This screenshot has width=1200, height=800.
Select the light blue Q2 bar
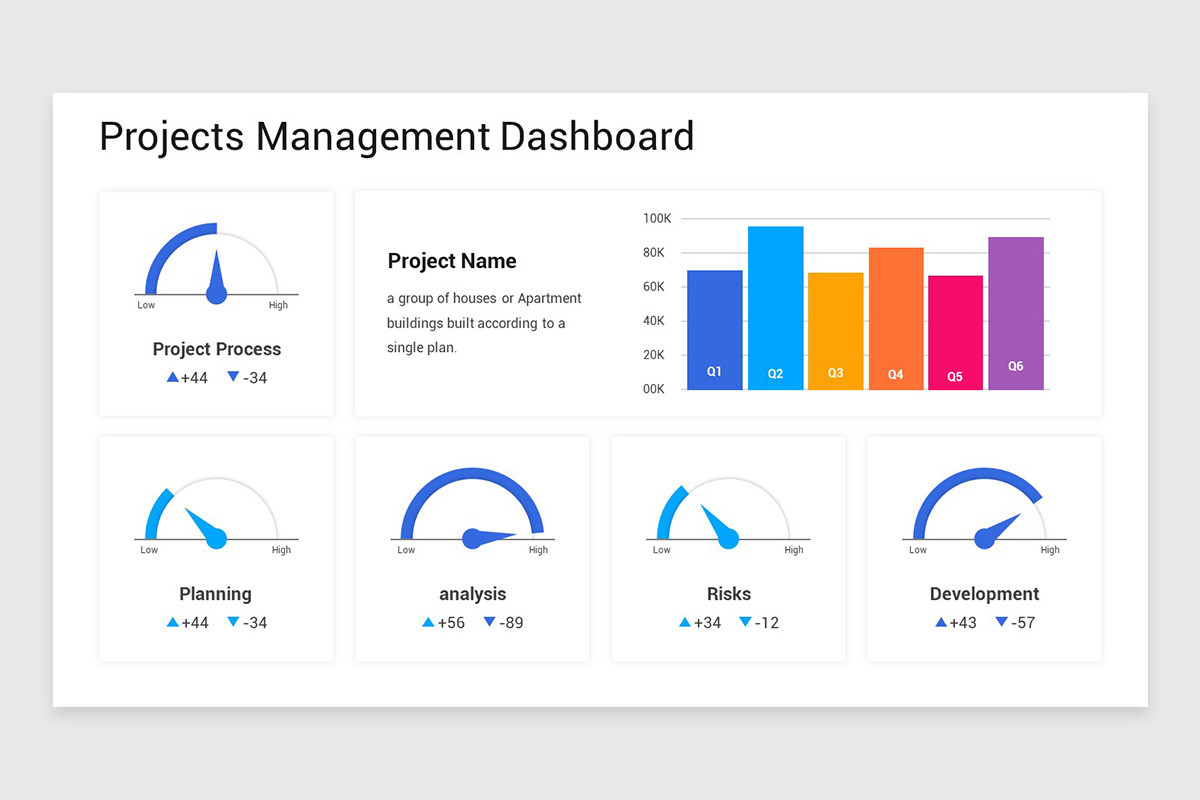tap(775, 308)
